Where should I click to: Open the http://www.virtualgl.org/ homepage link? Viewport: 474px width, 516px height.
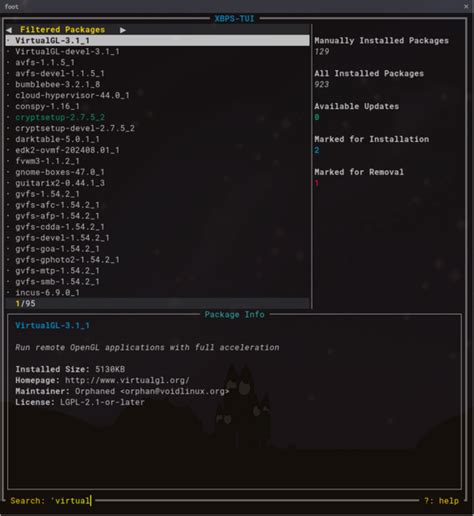click(x=127, y=380)
